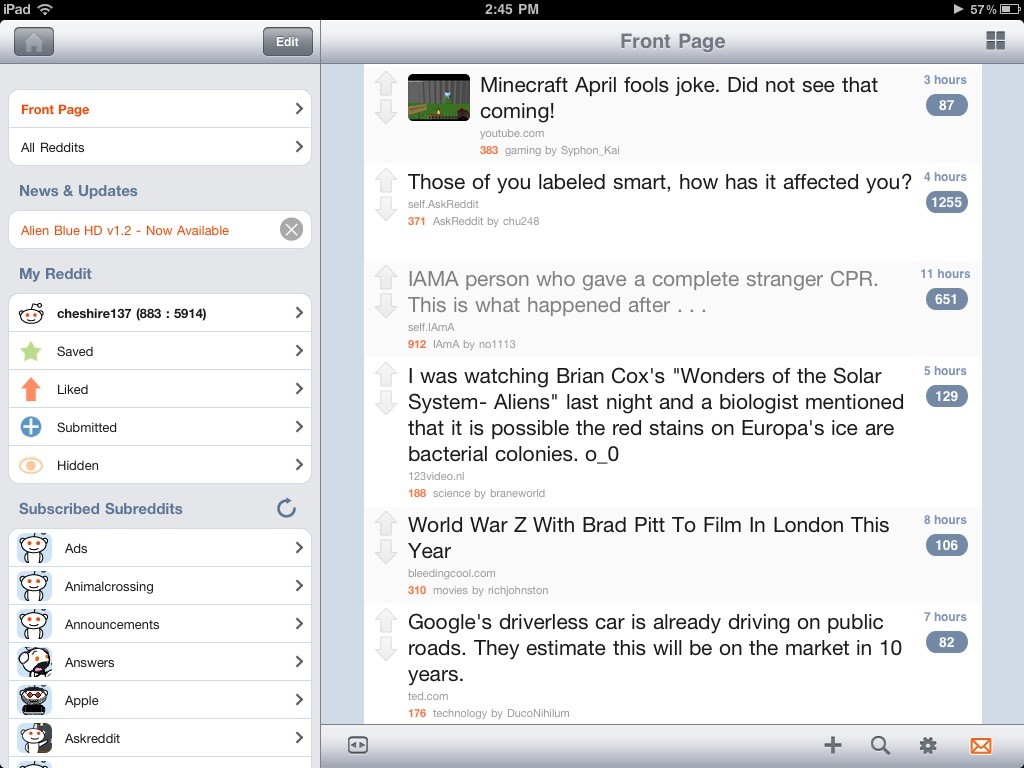This screenshot has height=768, width=1024.
Task: Tap the cheshire137 reddit alien avatar
Action: tap(31, 313)
